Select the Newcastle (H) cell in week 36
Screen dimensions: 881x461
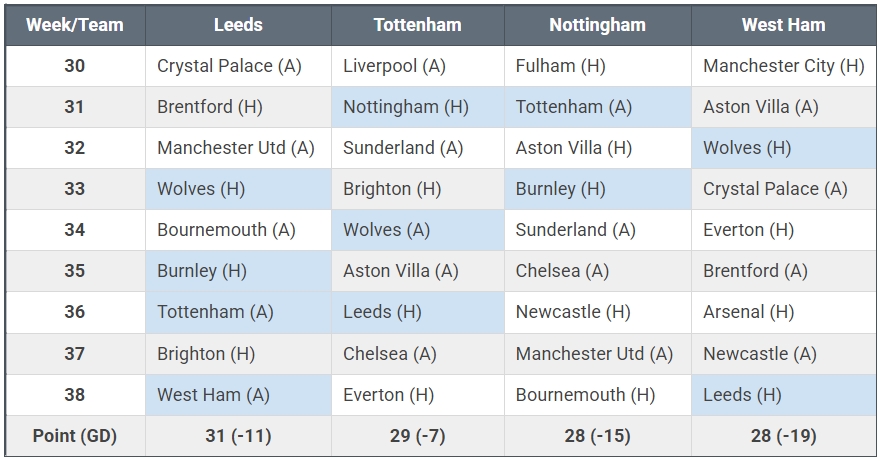(x=573, y=312)
